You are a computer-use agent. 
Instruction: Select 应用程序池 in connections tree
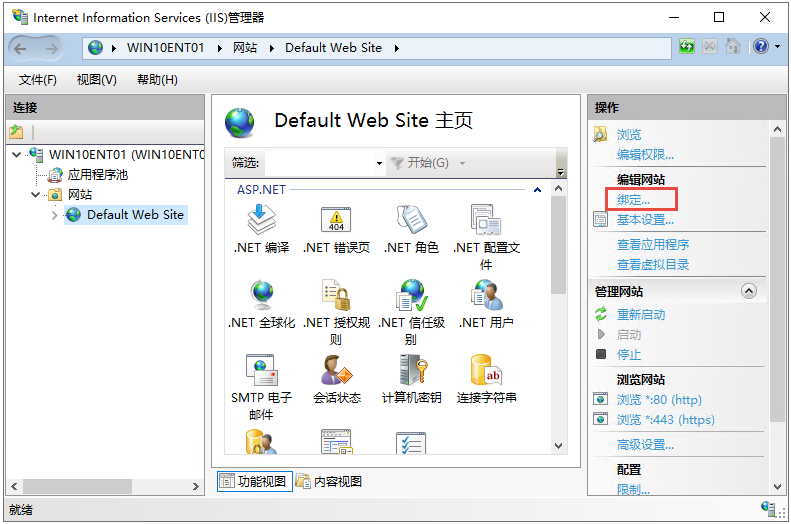97,174
